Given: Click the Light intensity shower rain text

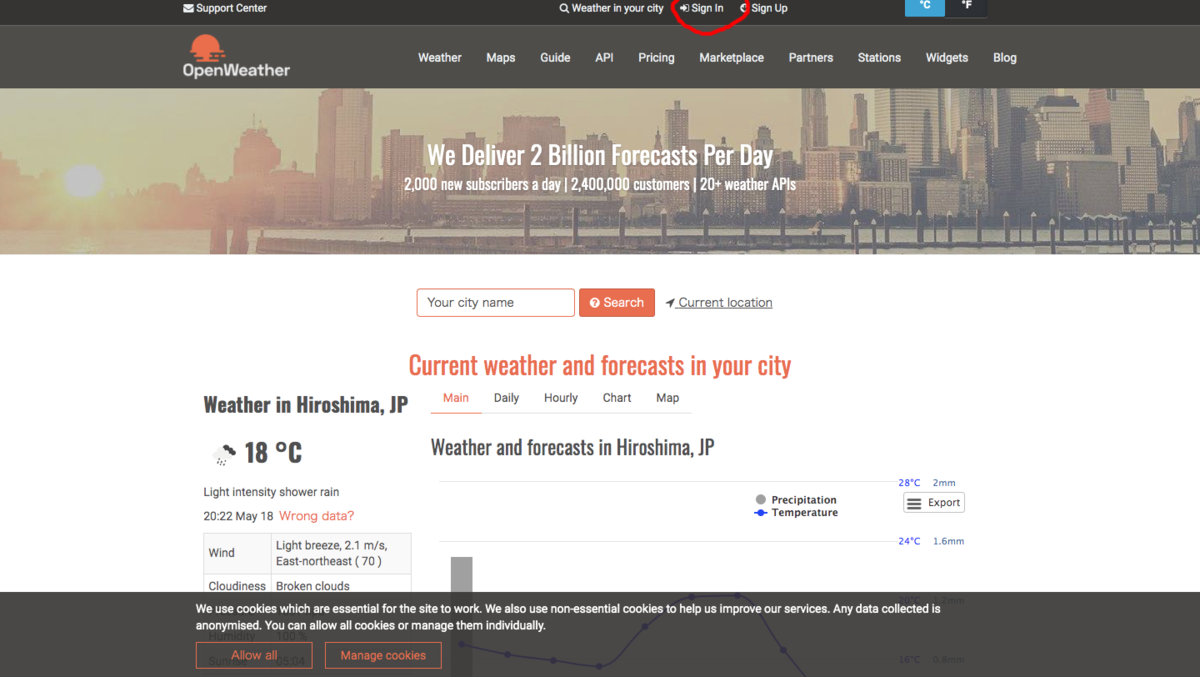Looking at the screenshot, I should [x=271, y=492].
